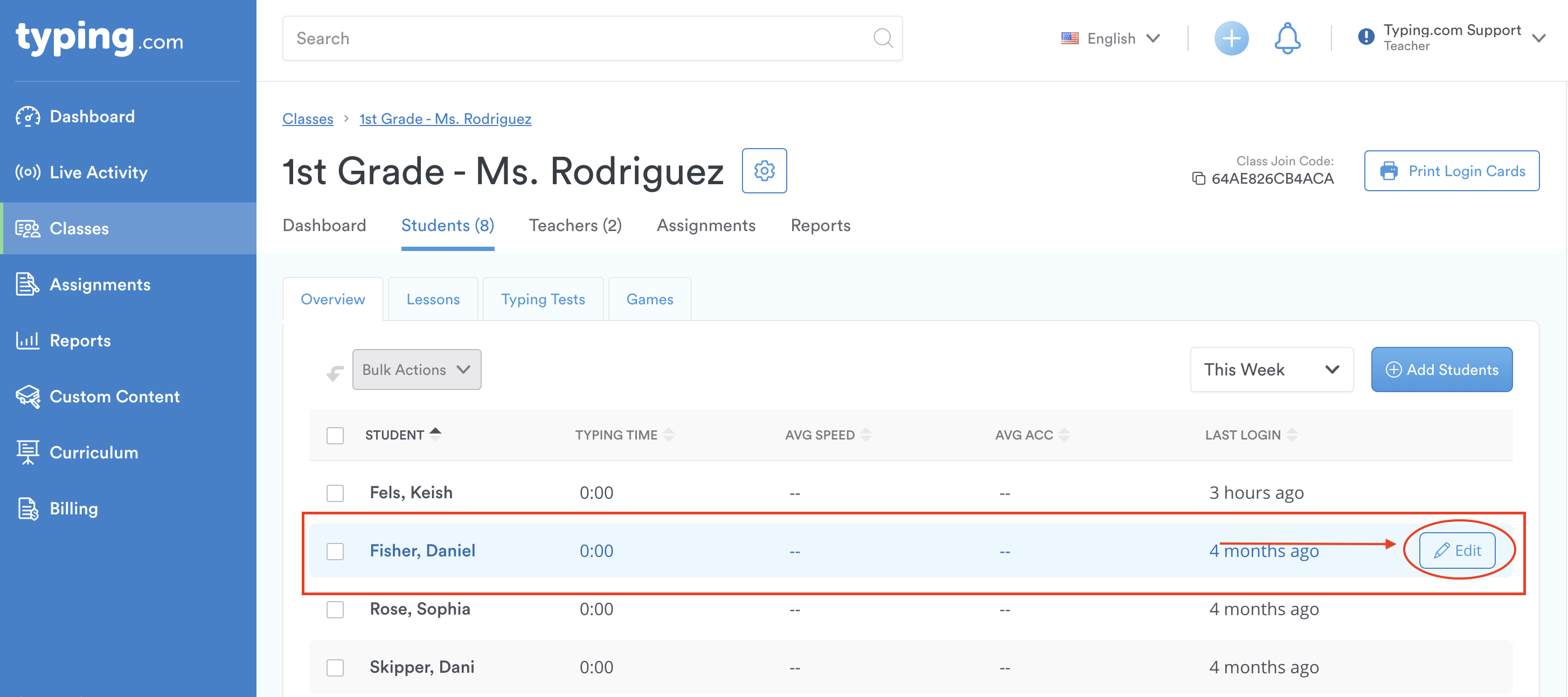Click the search magnifier icon
Screen dimensions: 1568x697
click(x=882, y=38)
